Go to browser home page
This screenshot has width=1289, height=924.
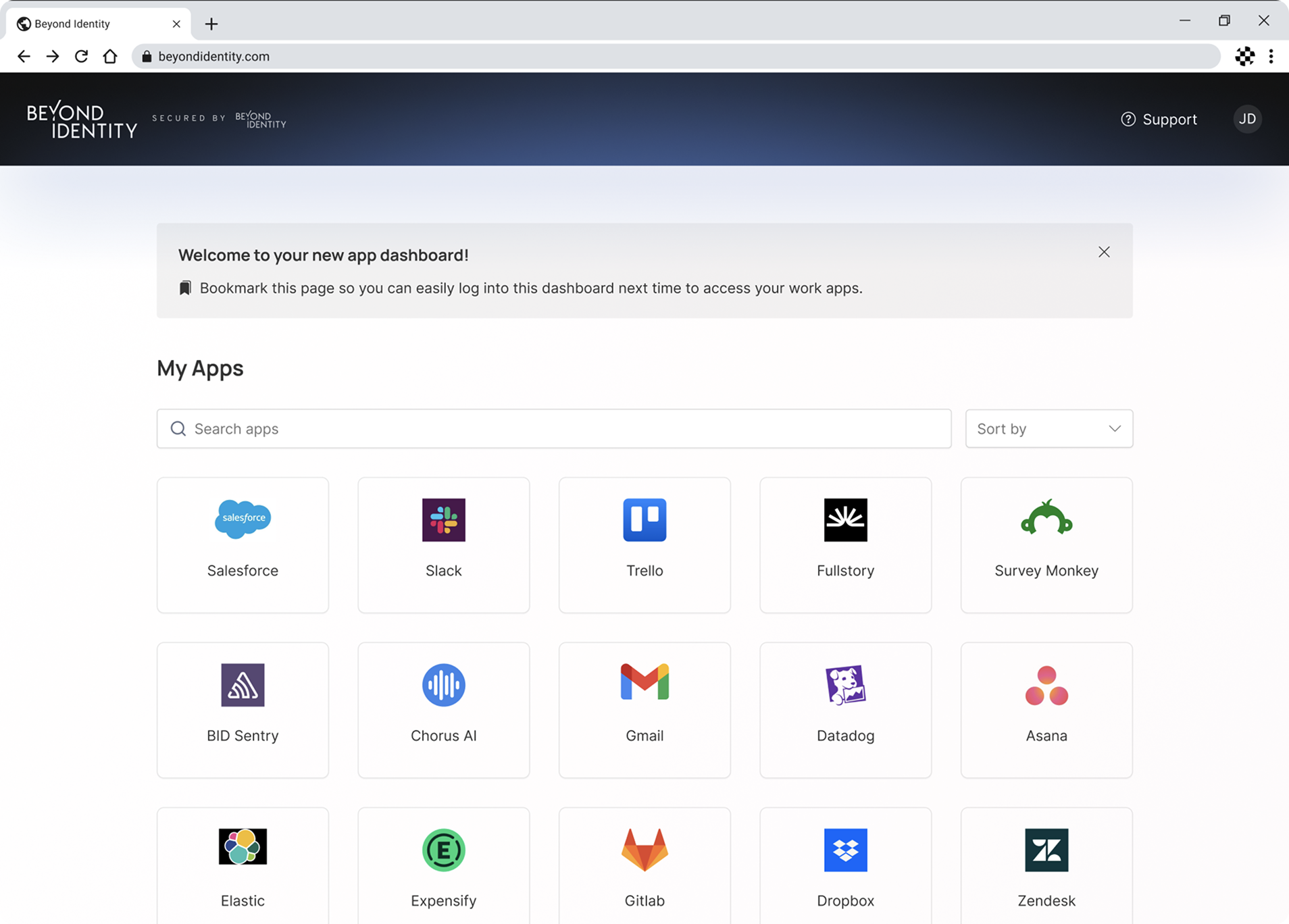click(x=110, y=56)
